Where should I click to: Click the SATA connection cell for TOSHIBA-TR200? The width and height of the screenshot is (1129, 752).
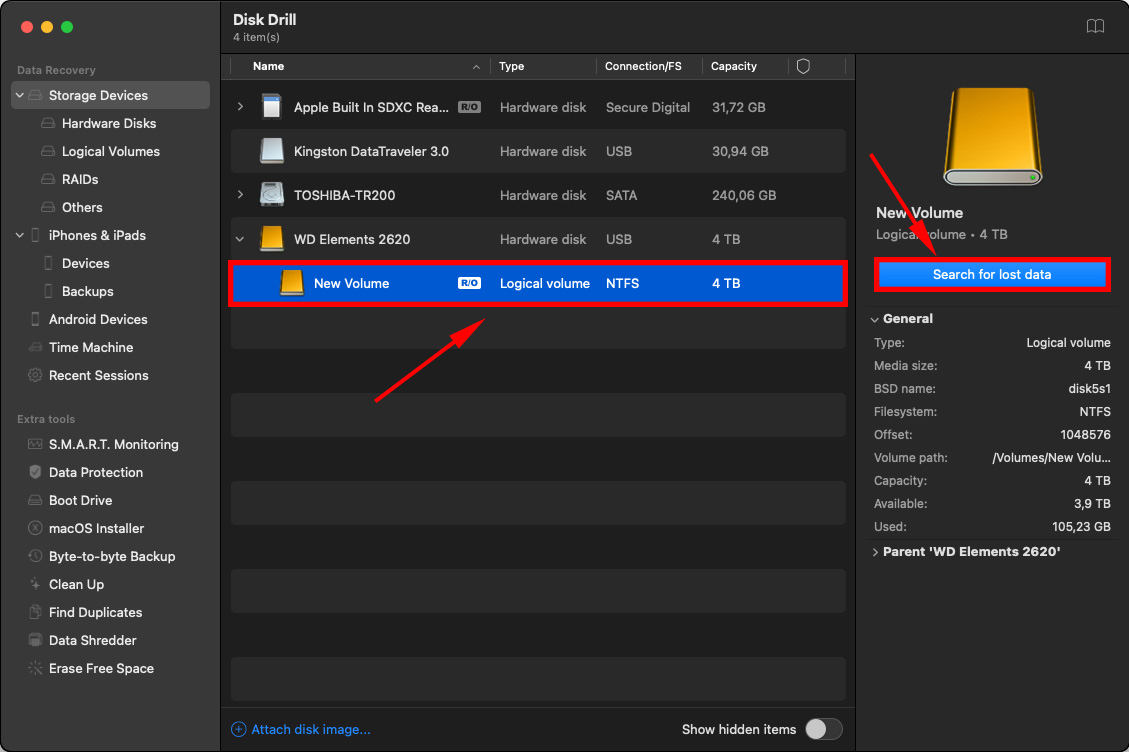(x=621, y=195)
